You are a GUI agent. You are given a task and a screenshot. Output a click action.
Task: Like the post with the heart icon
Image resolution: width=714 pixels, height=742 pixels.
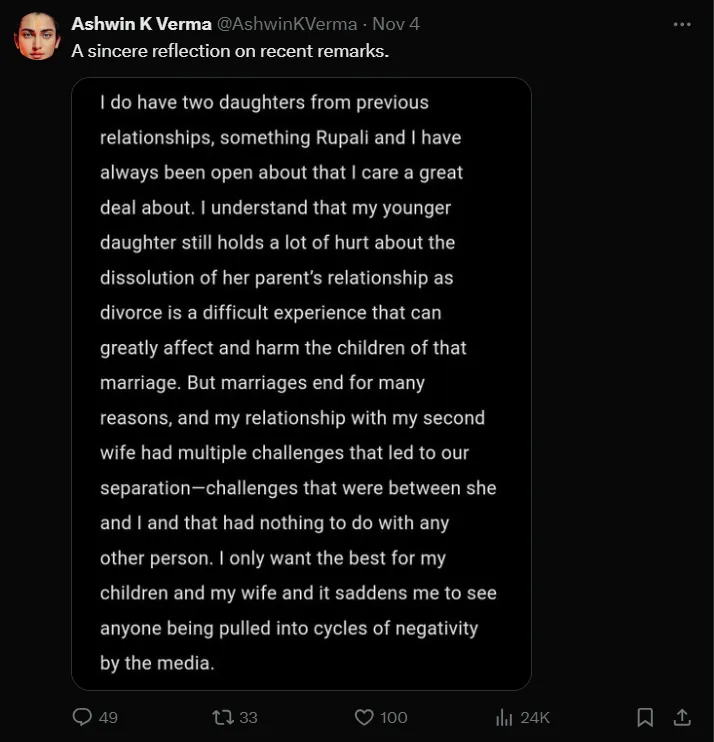click(x=364, y=717)
